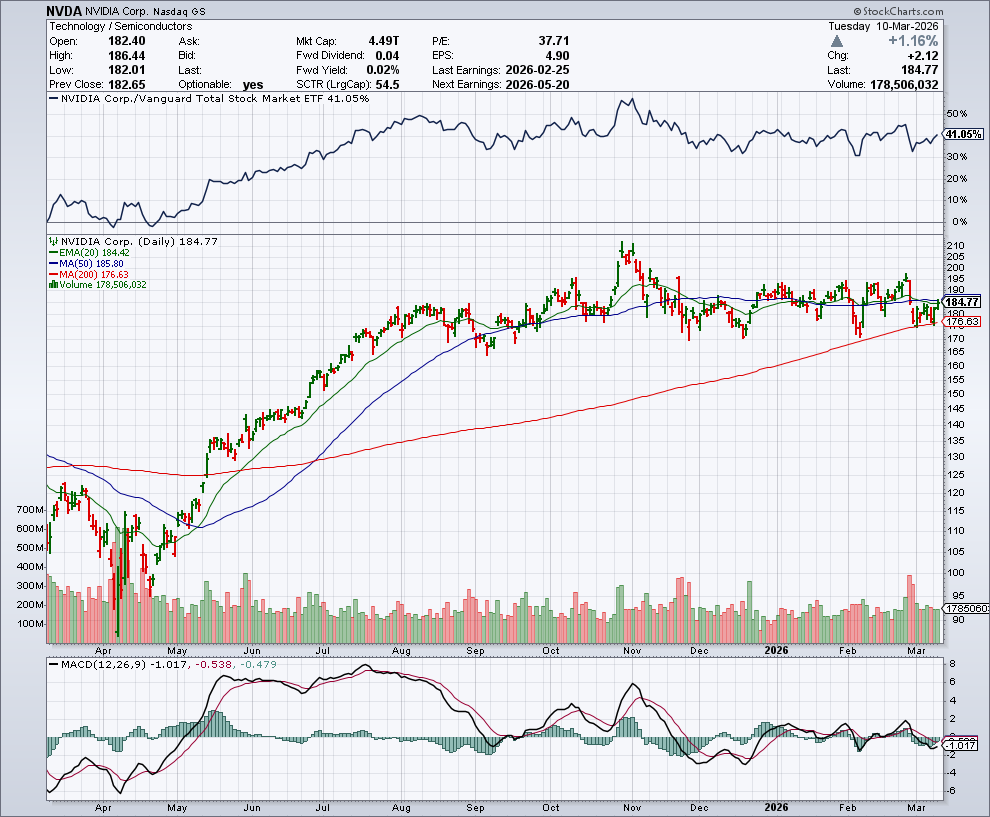Click the EPS value 4.90
990x817 pixels.
pos(558,56)
